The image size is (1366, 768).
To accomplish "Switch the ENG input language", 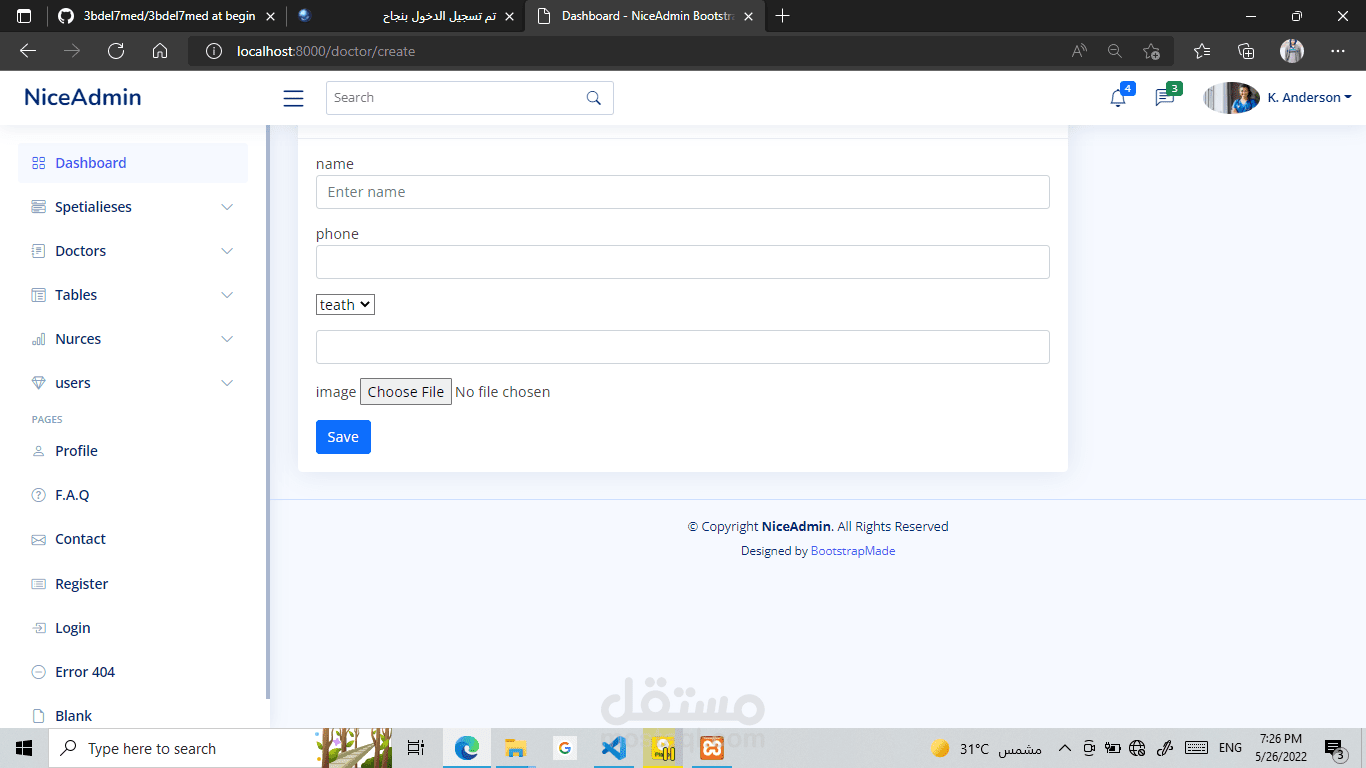I will click(1230, 748).
